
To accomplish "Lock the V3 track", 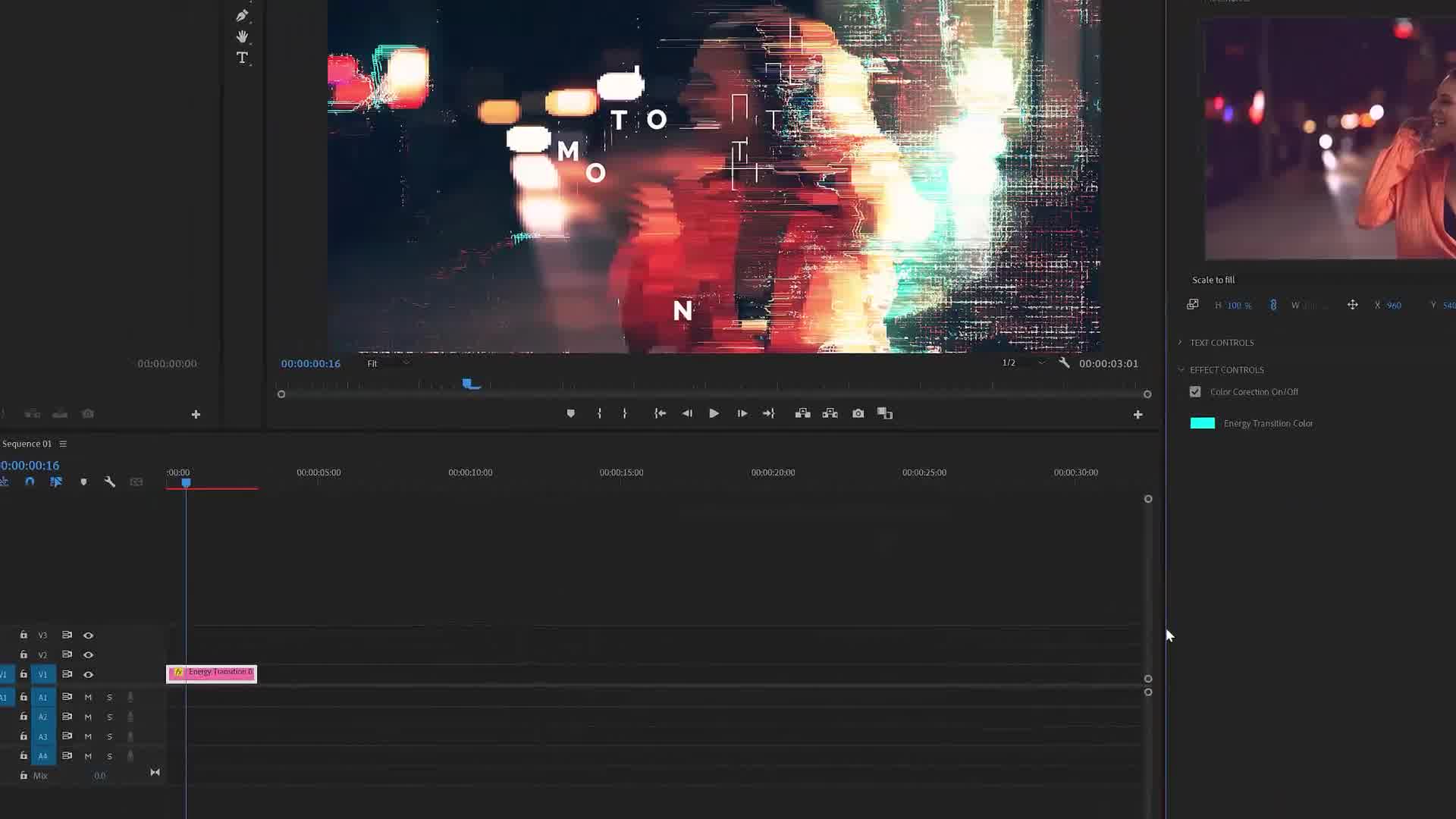I will pyautogui.click(x=24, y=635).
